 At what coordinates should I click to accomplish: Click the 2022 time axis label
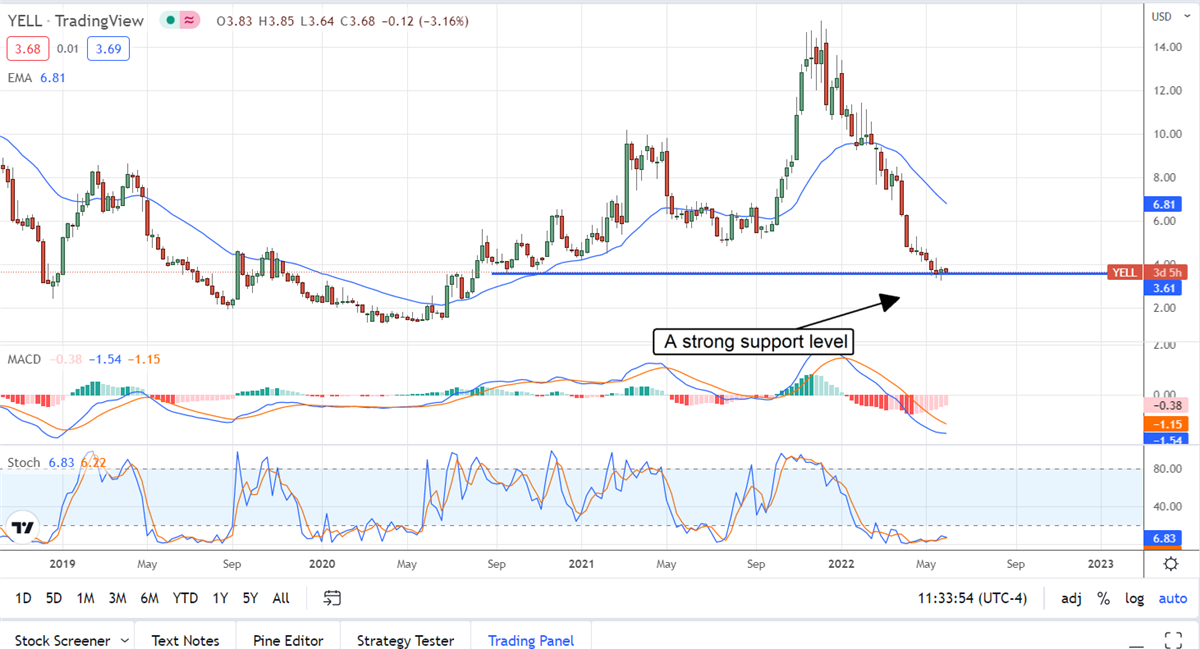click(841, 563)
